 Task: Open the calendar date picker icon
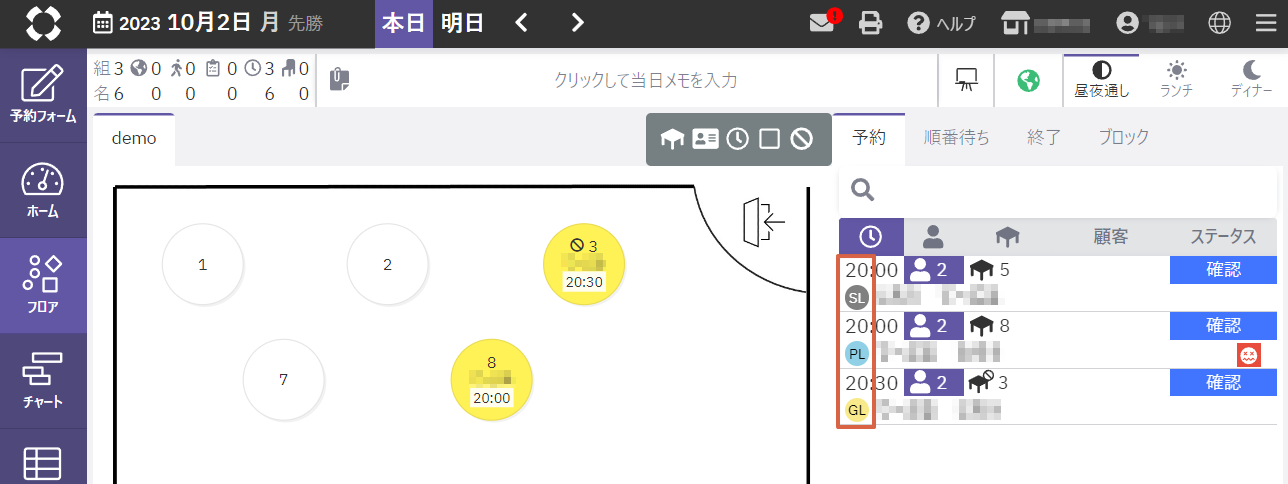click(103, 23)
